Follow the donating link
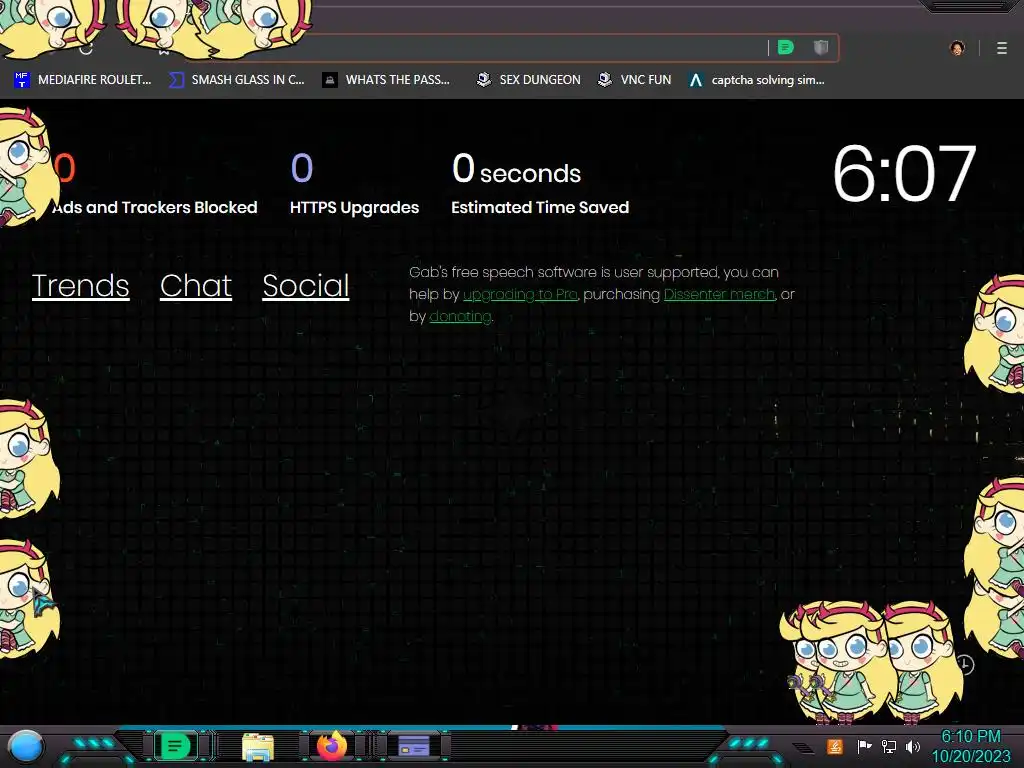This screenshot has width=1024, height=768. point(460,317)
